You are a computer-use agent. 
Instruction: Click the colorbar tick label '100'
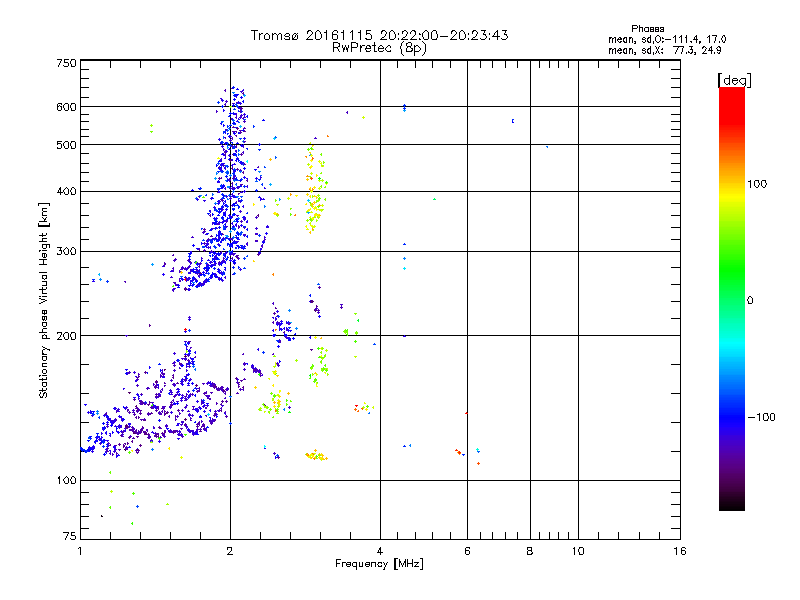pos(757,184)
